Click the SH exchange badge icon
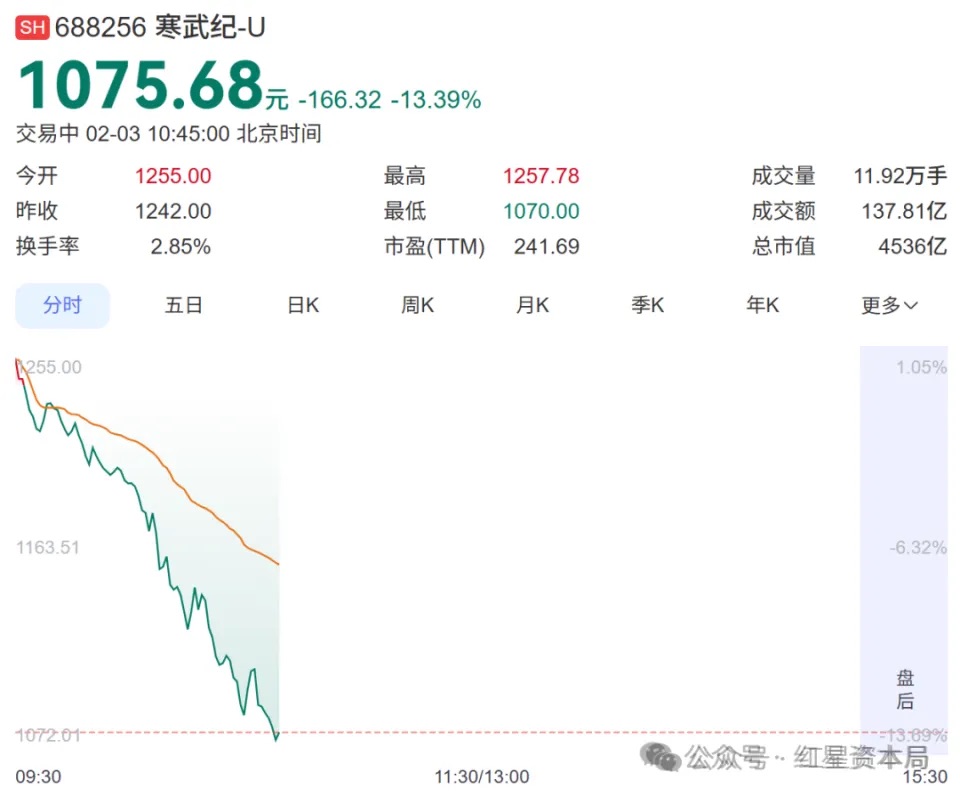Image resolution: width=960 pixels, height=796 pixels. pyautogui.click(x=31, y=27)
